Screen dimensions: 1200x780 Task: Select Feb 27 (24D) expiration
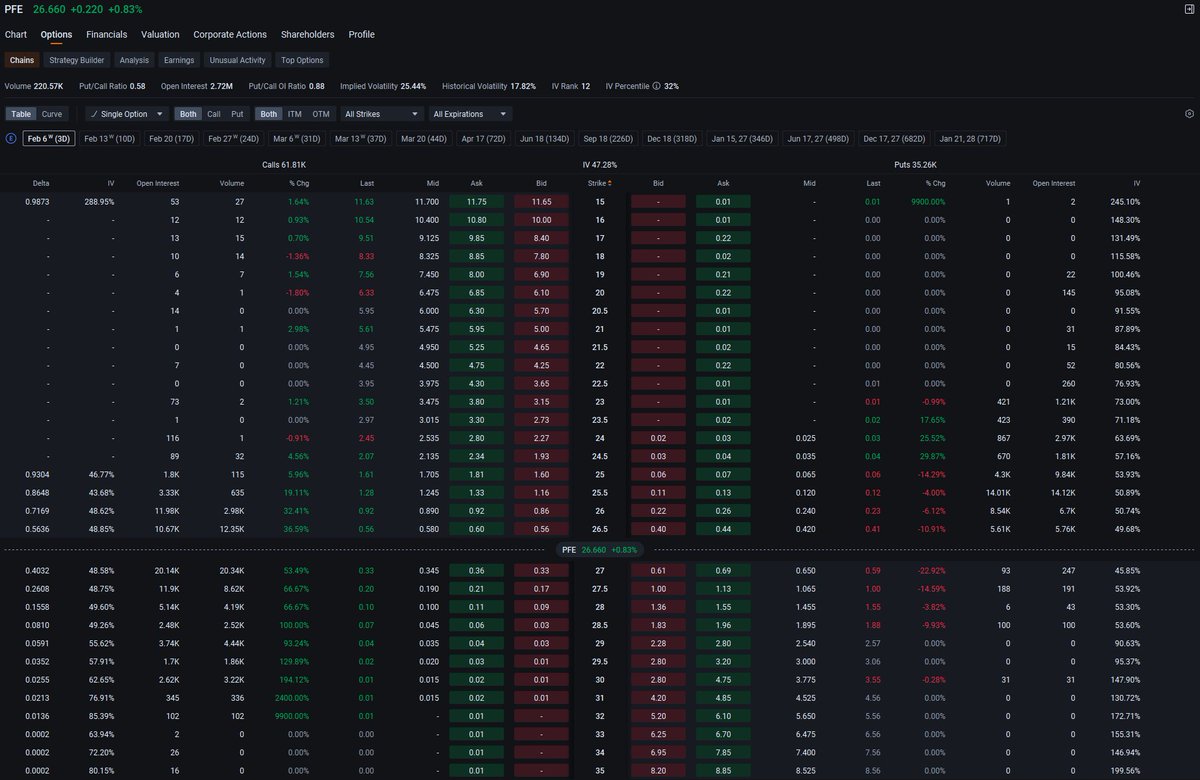point(234,139)
